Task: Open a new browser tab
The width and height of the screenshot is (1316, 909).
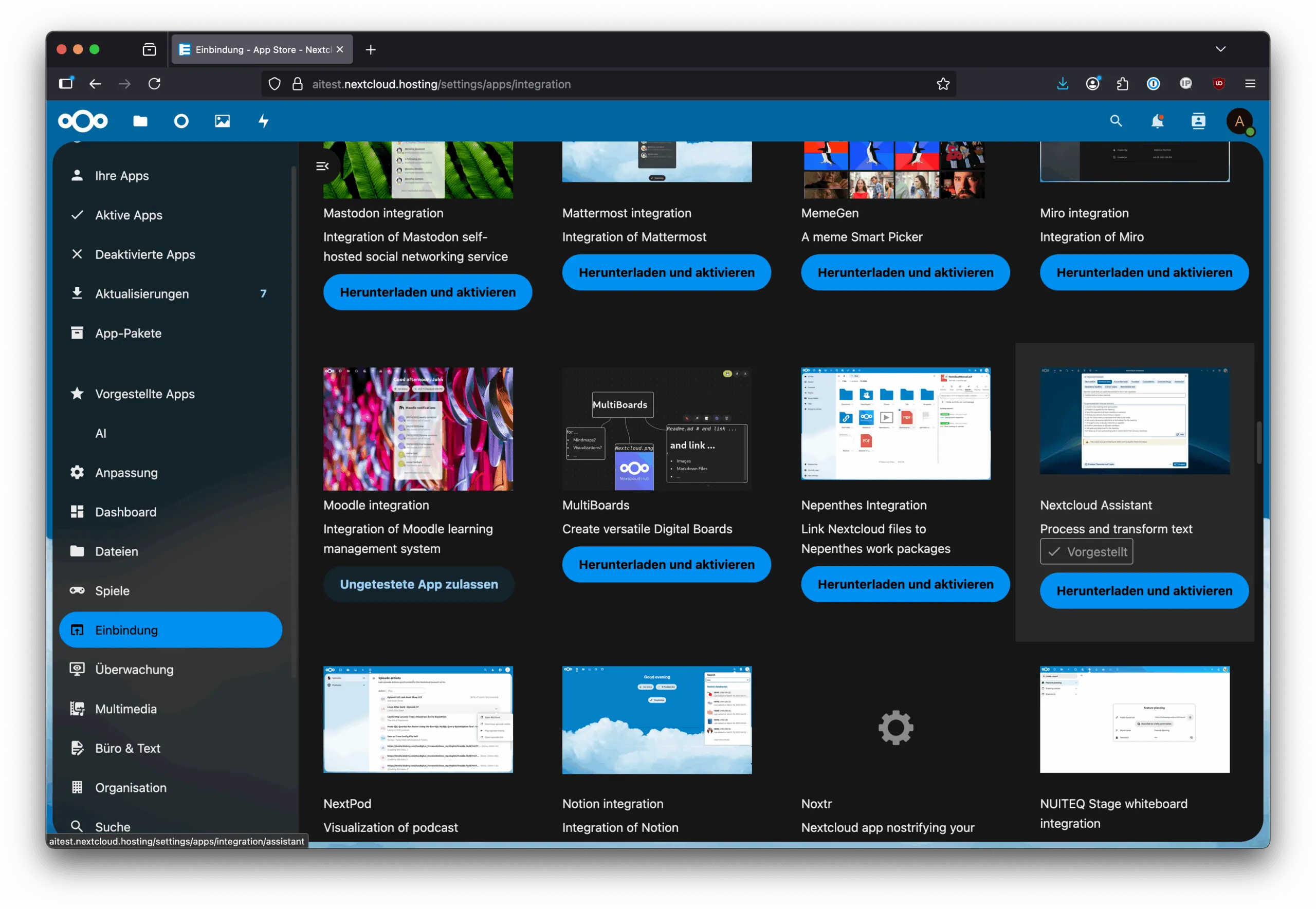Action: coord(370,49)
